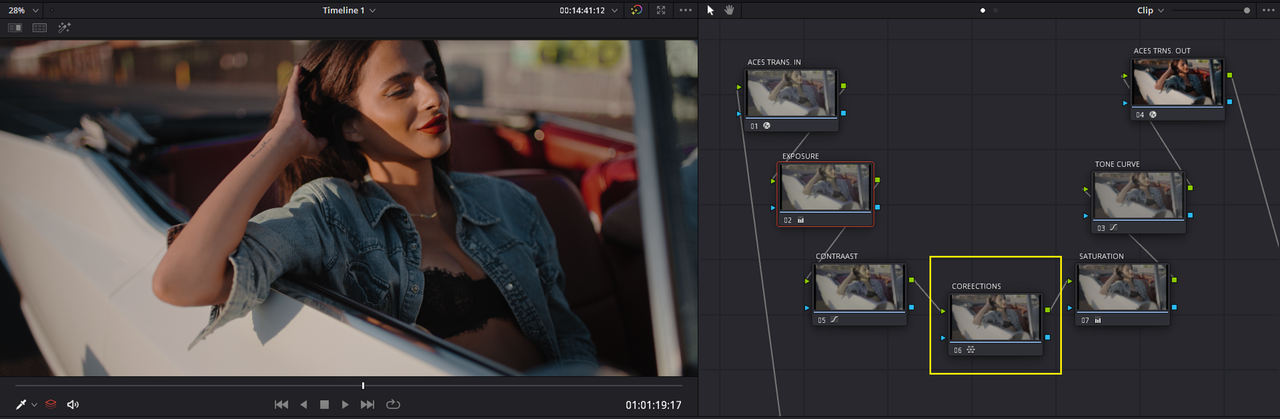The height and width of the screenshot is (419, 1280).
Task: Open the eyedropper qualifier picker tool
Action: pos(20,404)
